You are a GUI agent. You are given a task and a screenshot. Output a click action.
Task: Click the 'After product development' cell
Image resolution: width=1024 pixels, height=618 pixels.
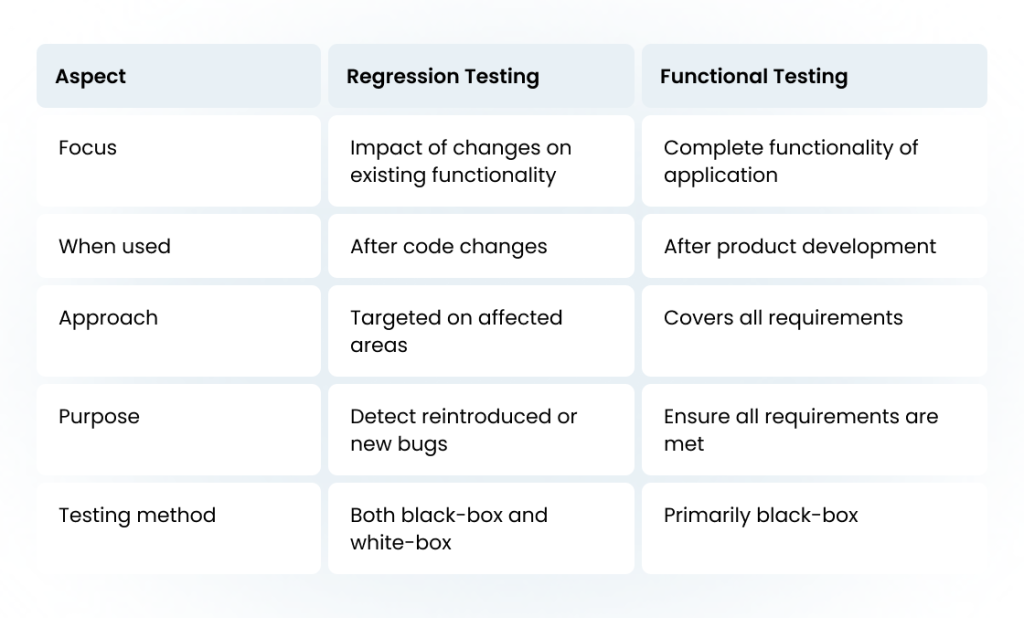click(814, 246)
